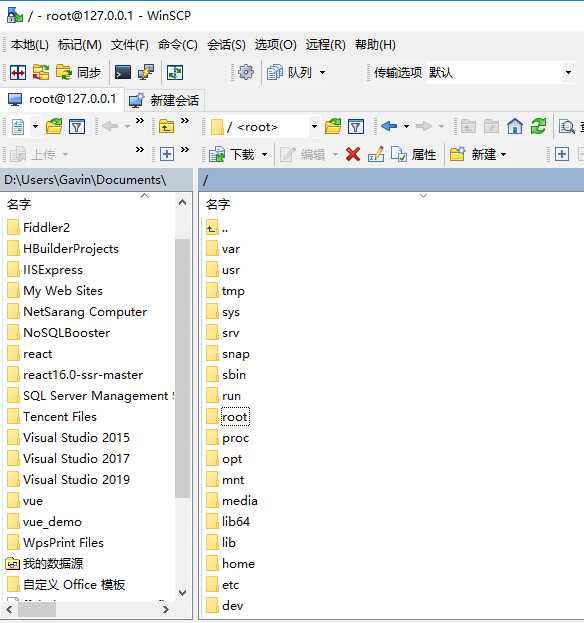Image resolution: width=584 pixels, height=623 pixels.
Task: Click the local path D:\Users\Gavin\Documents\ bar
Action: 97,180
